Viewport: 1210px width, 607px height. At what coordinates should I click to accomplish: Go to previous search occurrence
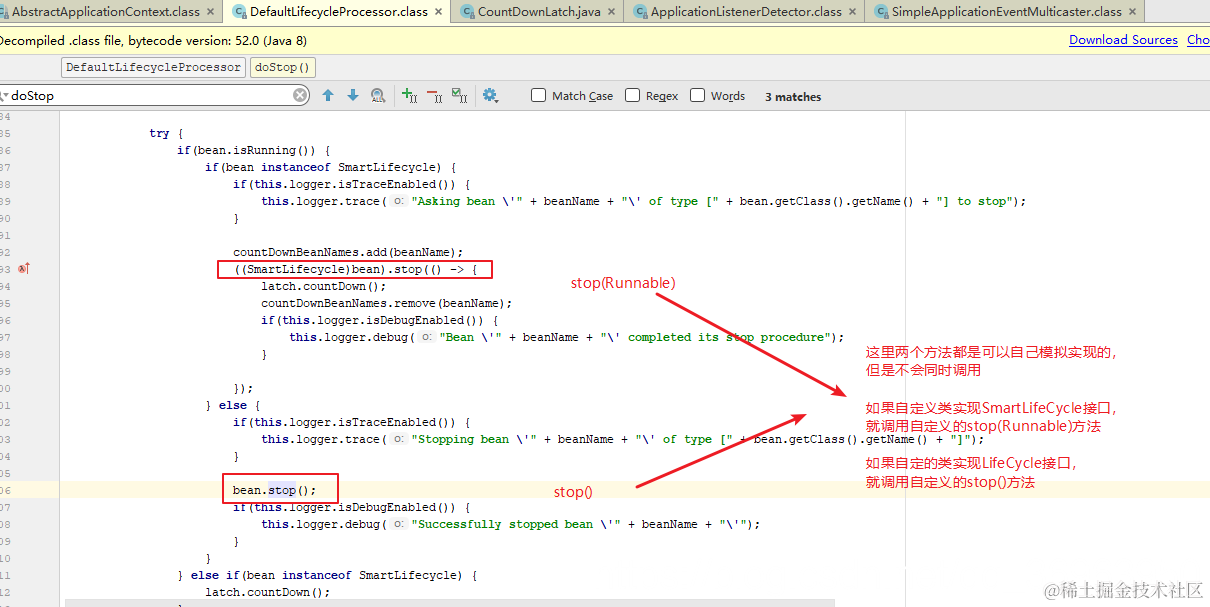coord(328,95)
